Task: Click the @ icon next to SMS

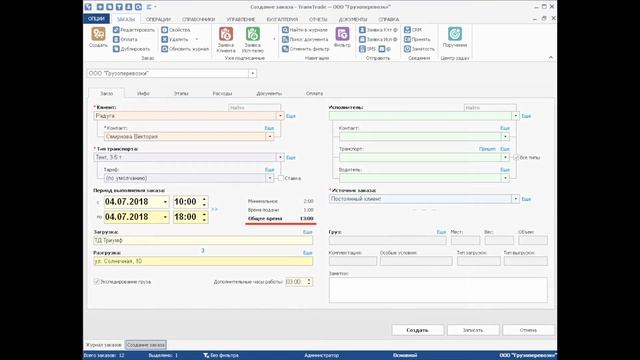Action: coord(384,49)
